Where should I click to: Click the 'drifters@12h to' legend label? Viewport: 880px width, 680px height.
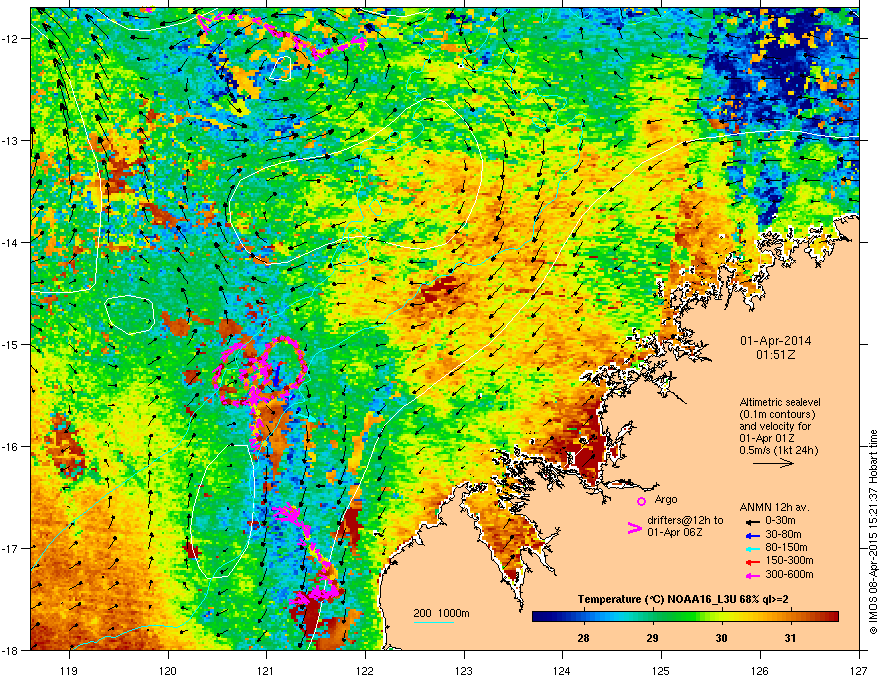tap(685, 521)
